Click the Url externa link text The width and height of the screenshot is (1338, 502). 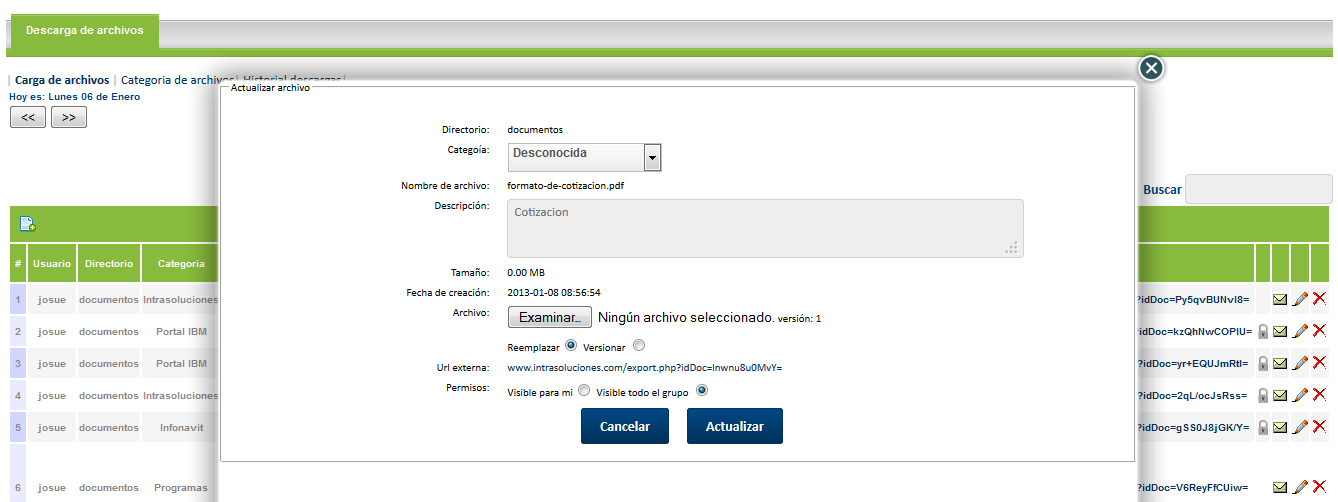(645, 368)
